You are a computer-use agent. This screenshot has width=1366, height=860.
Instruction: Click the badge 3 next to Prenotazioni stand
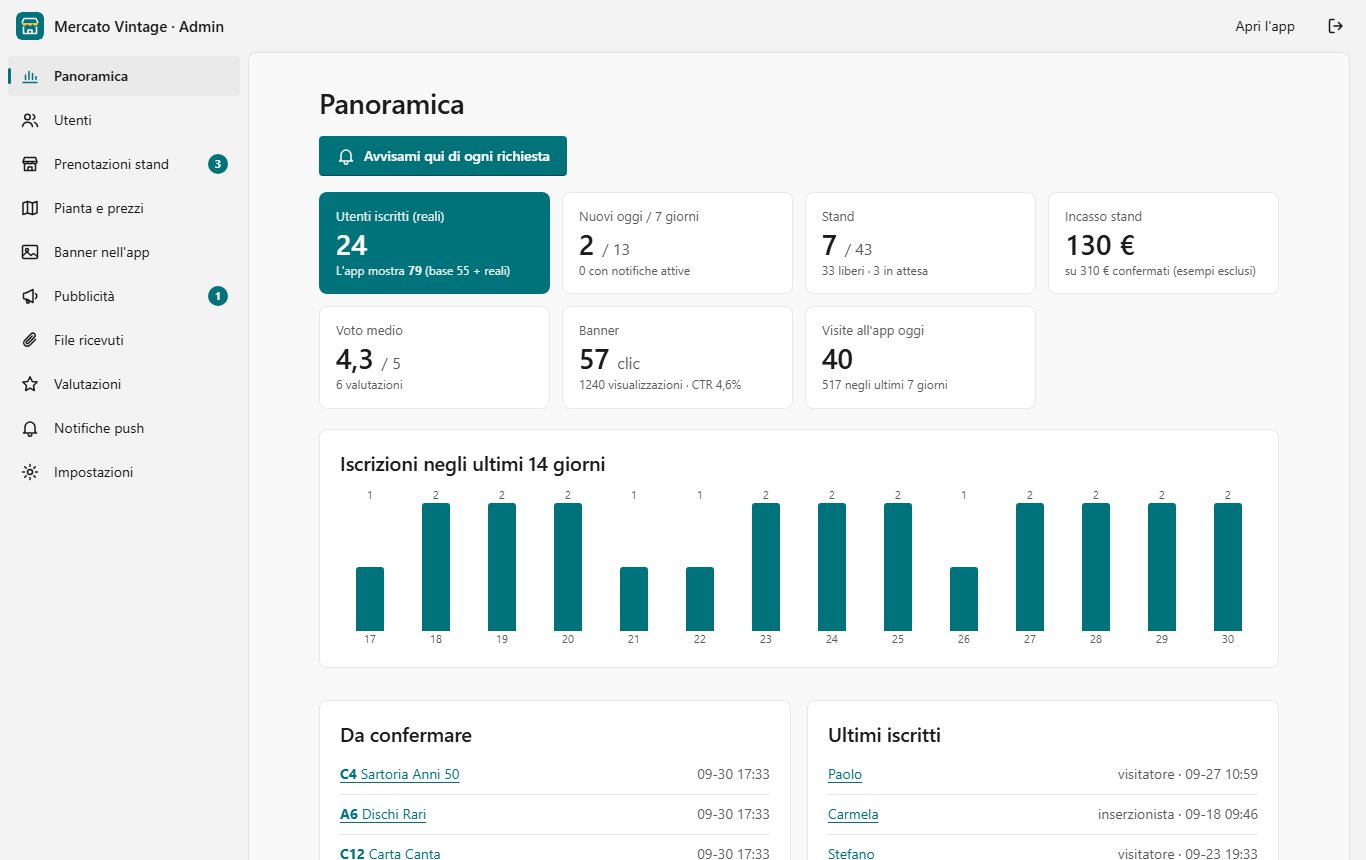pos(218,164)
